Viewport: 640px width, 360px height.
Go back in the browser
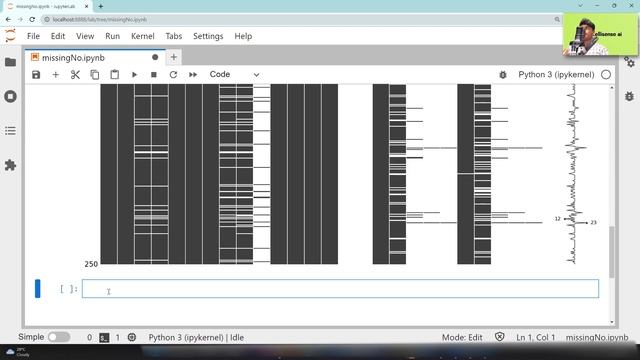(8, 19)
